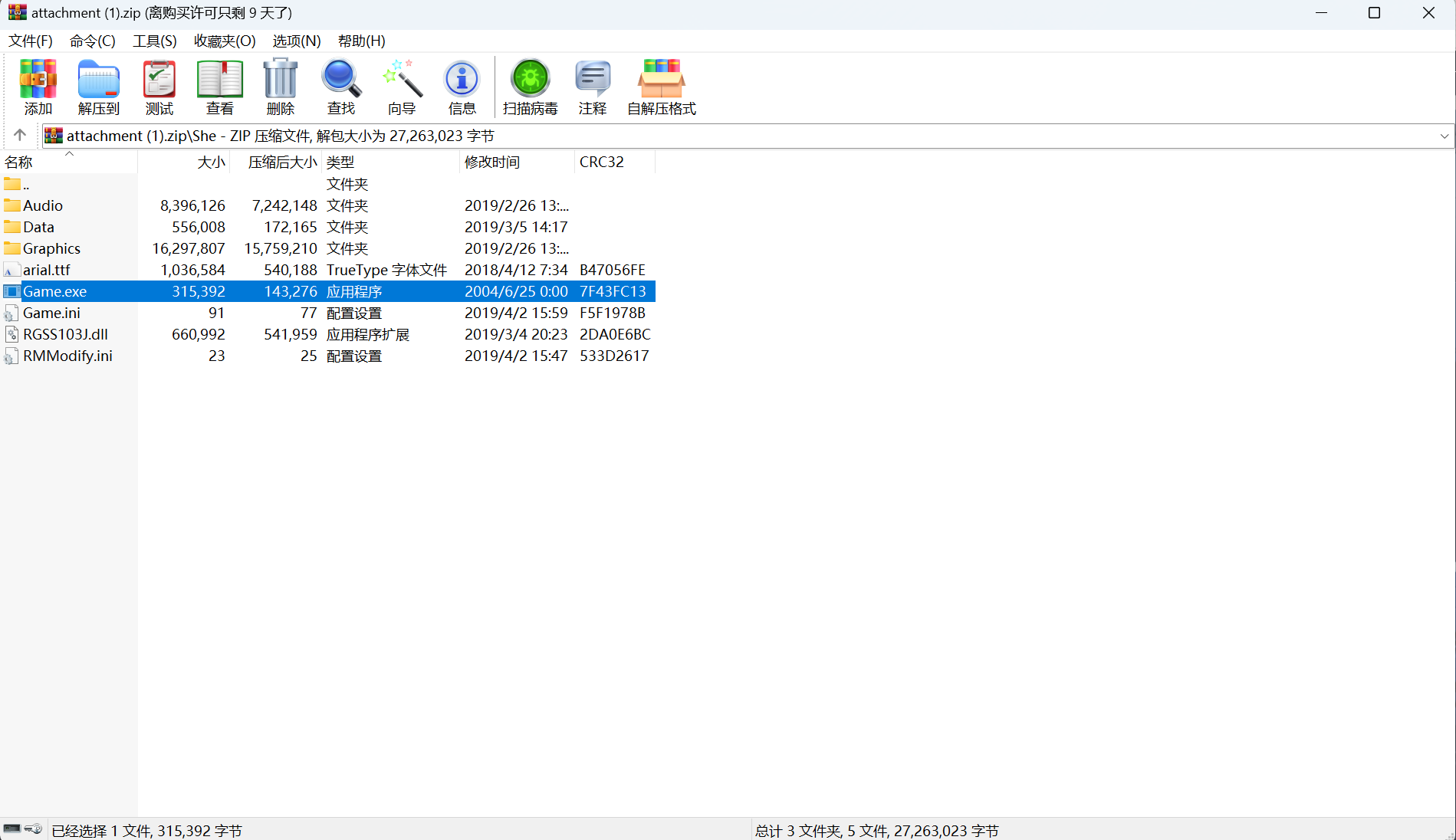This screenshot has width=1456, height=840.
Task: Click the Audio folder icon
Action: pos(12,205)
